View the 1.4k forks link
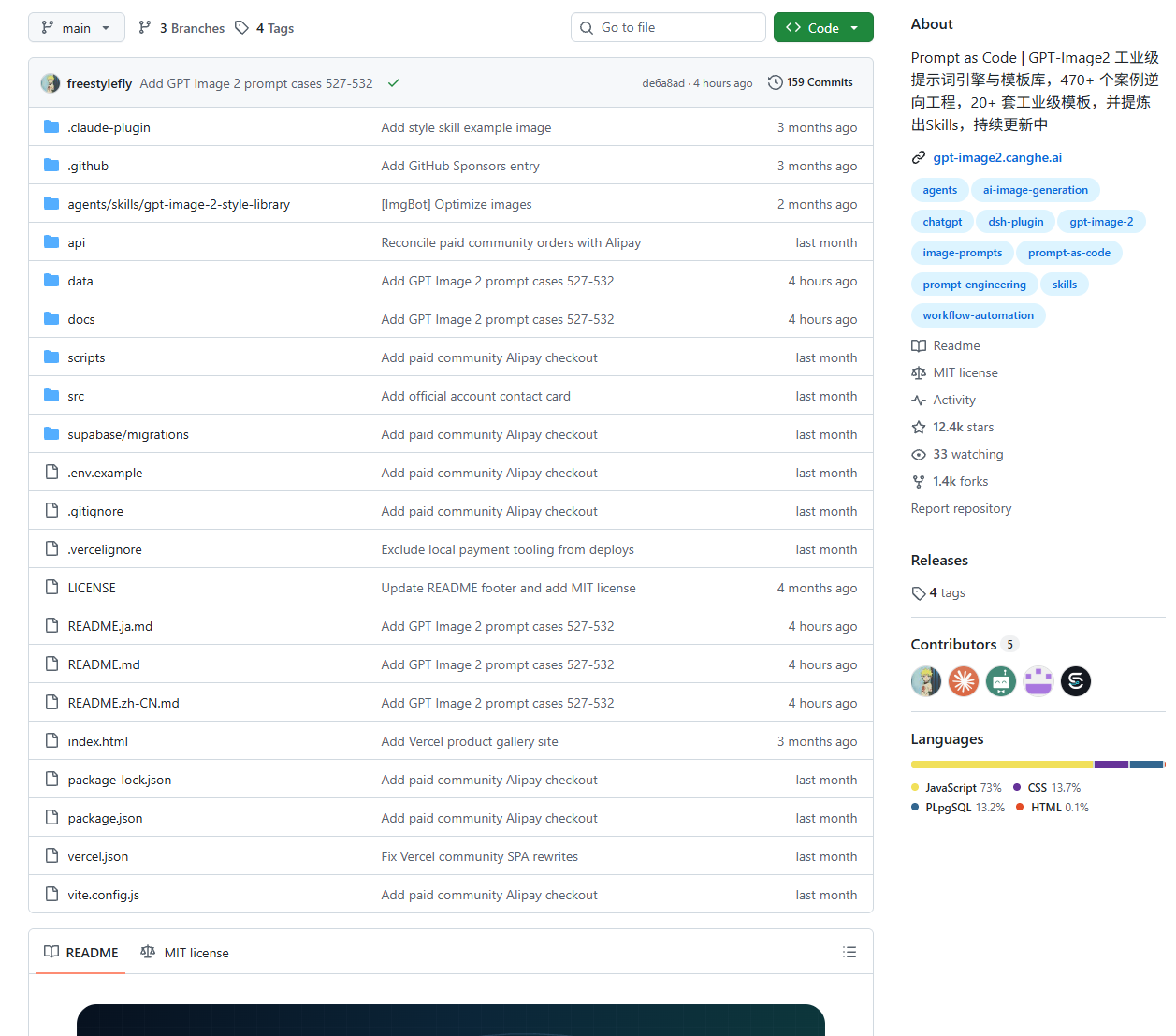The image size is (1176, 1036). (951, 481)
